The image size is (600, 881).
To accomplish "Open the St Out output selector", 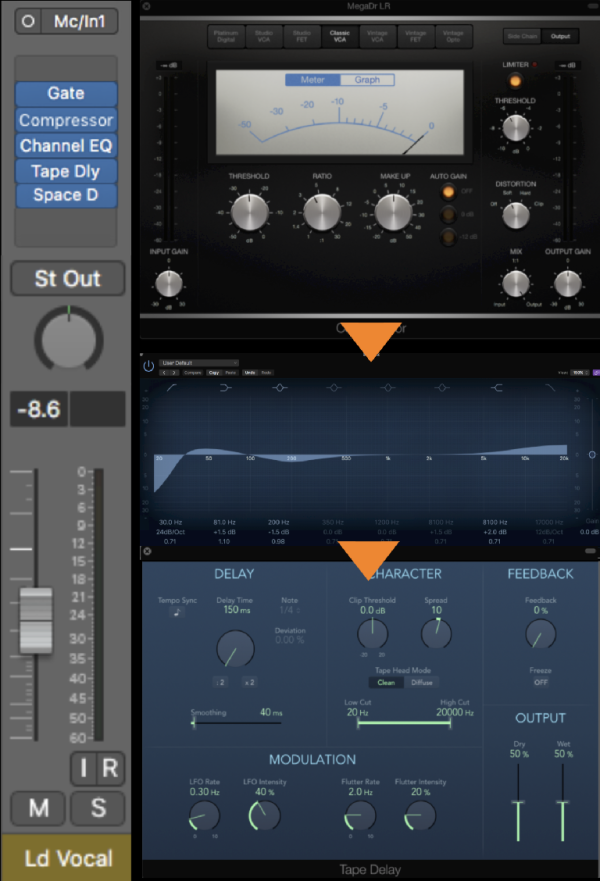I will point(67,279).
